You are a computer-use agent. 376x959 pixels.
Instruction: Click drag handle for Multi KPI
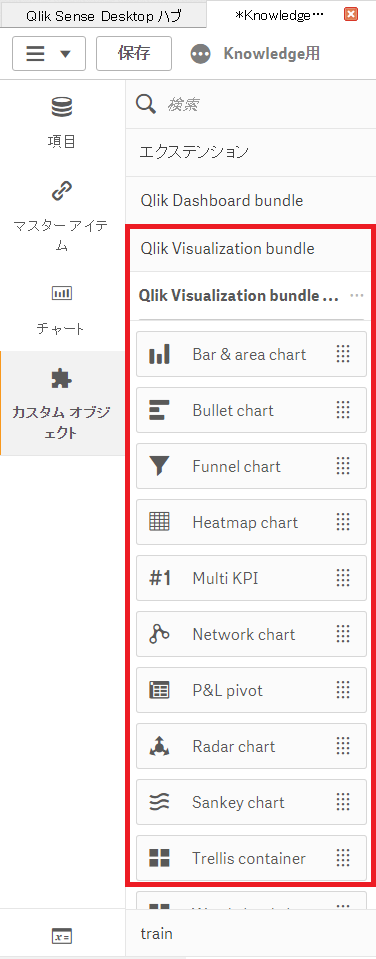pos(343,578)
